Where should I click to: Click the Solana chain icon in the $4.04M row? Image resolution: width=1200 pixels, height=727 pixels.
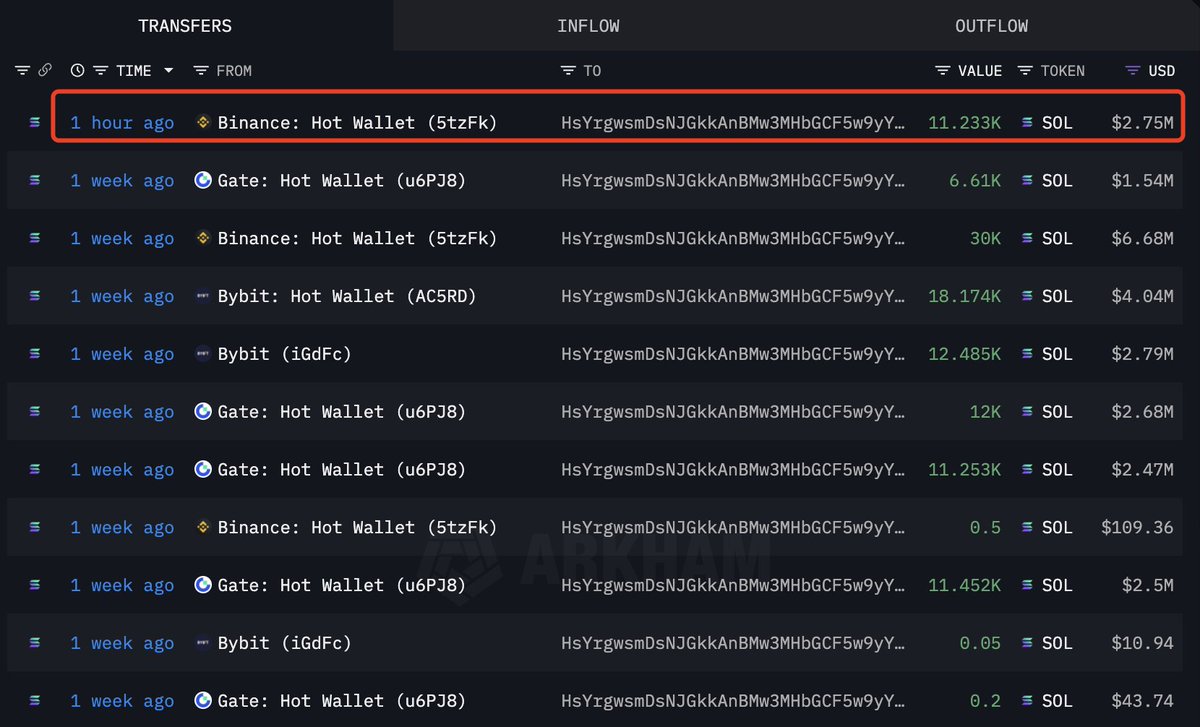[x=36, y=297]
